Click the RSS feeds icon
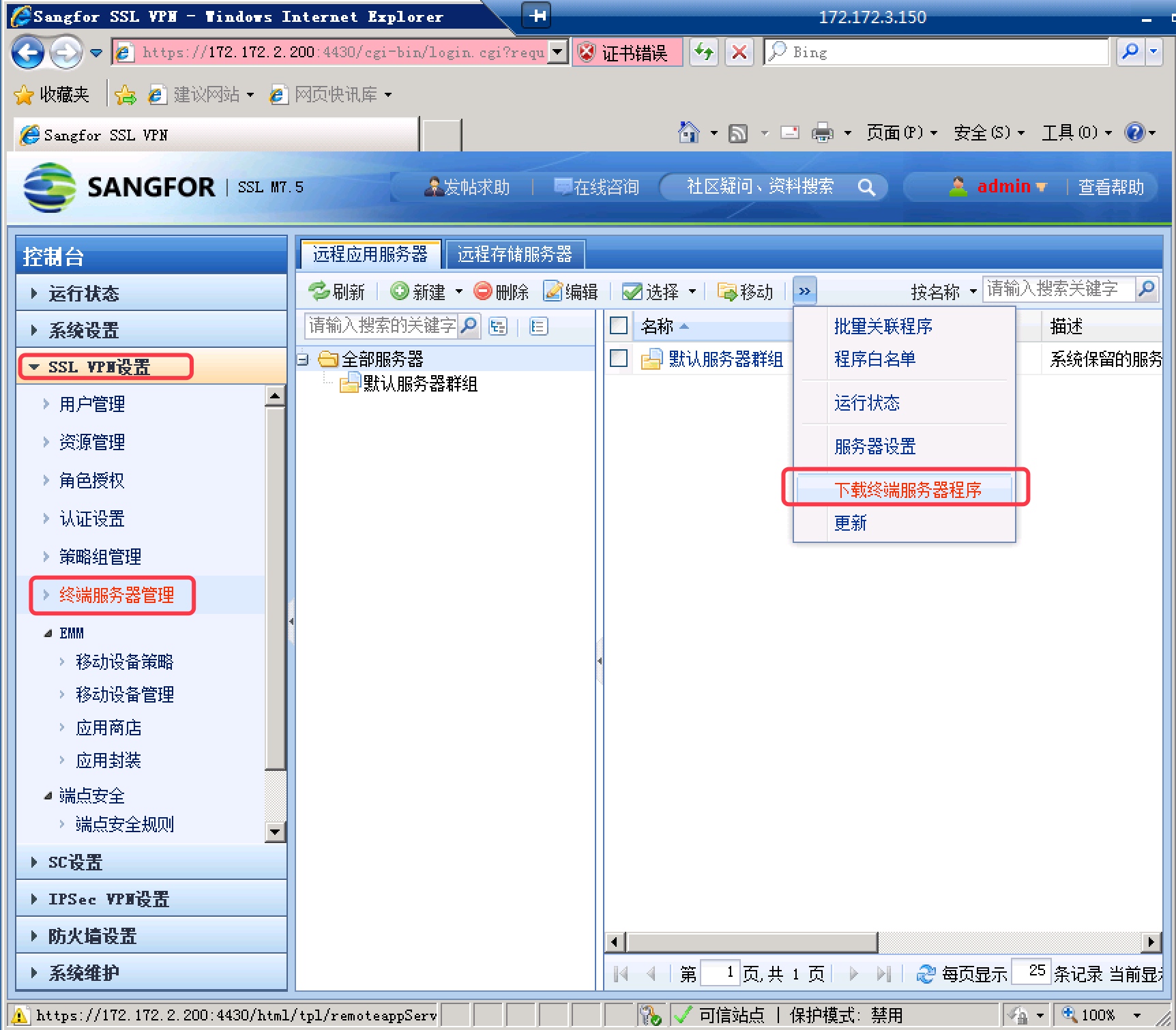This screenshot has height=1030, width=1176. pos(738,133)
